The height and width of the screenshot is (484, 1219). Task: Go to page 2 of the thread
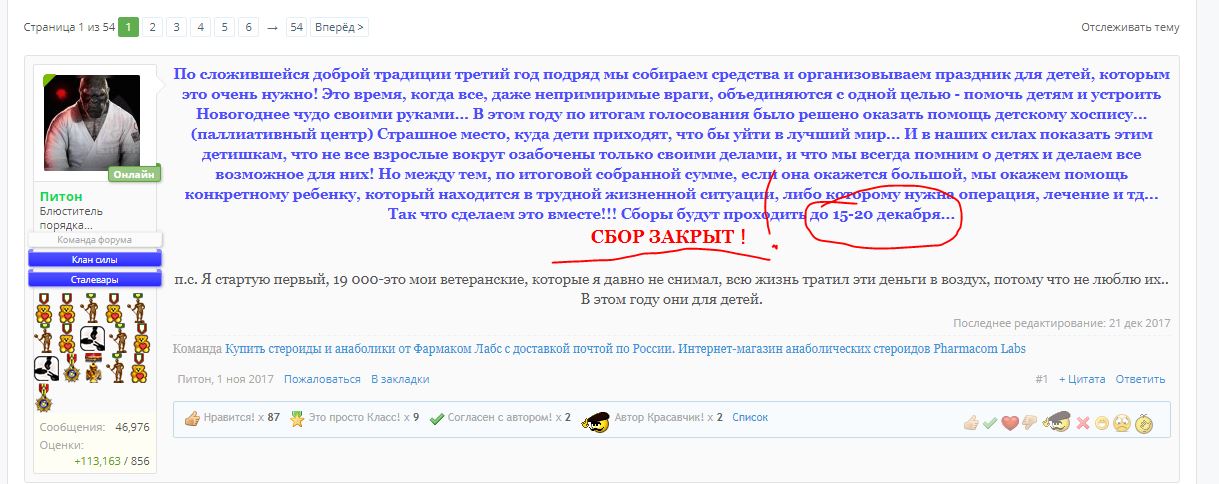click(x=152, y=27)
